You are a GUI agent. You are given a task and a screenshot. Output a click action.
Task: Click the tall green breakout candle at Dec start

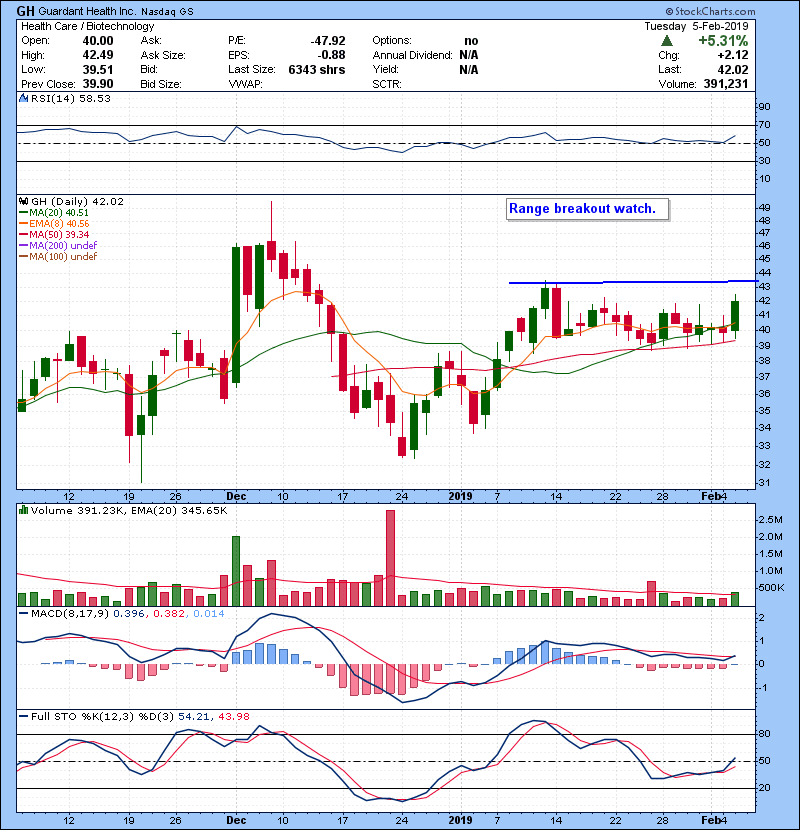(x=236, y=314)
